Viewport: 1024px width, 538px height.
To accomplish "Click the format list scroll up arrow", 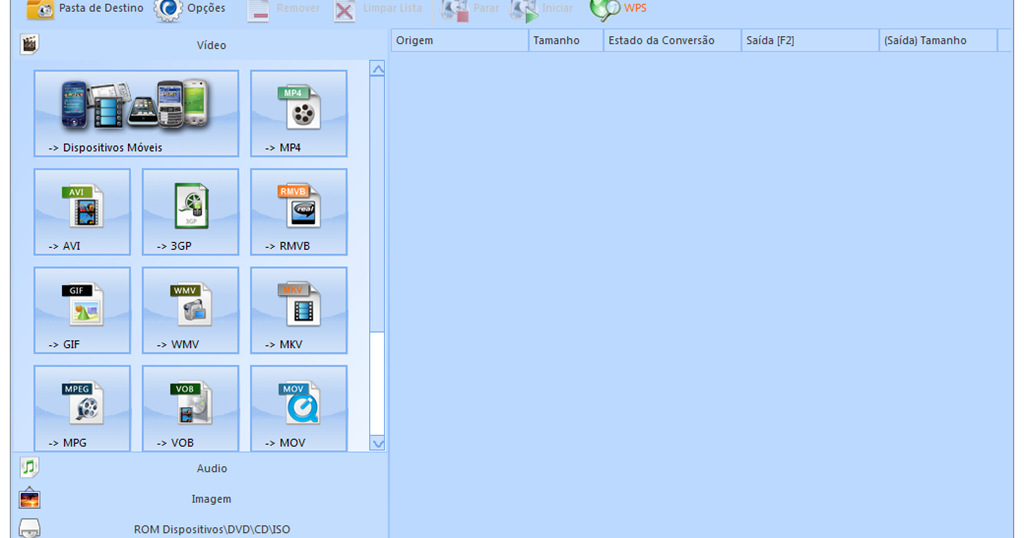I will click(377, 69).
